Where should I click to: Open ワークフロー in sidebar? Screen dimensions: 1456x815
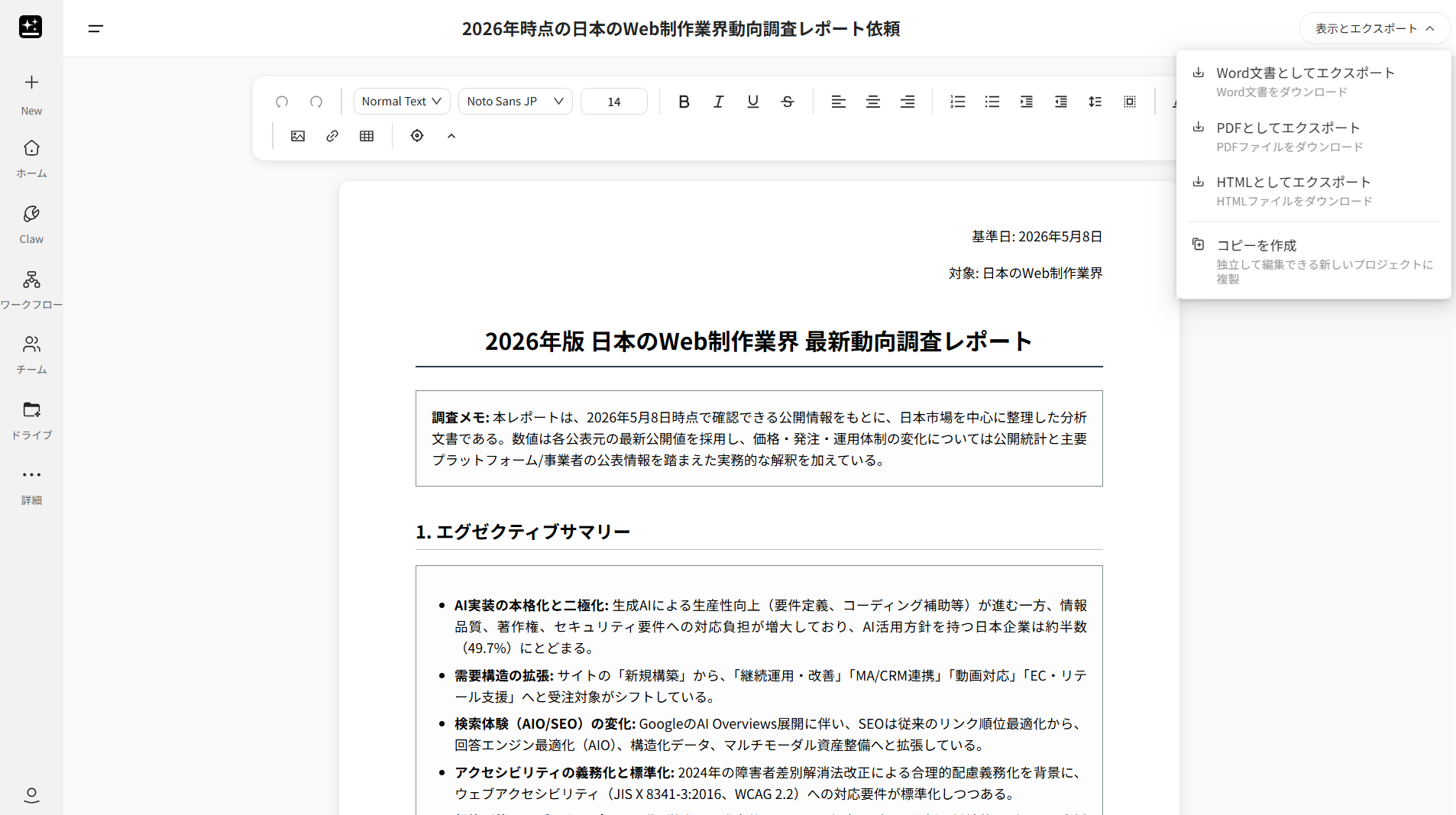tap(31, 290)
